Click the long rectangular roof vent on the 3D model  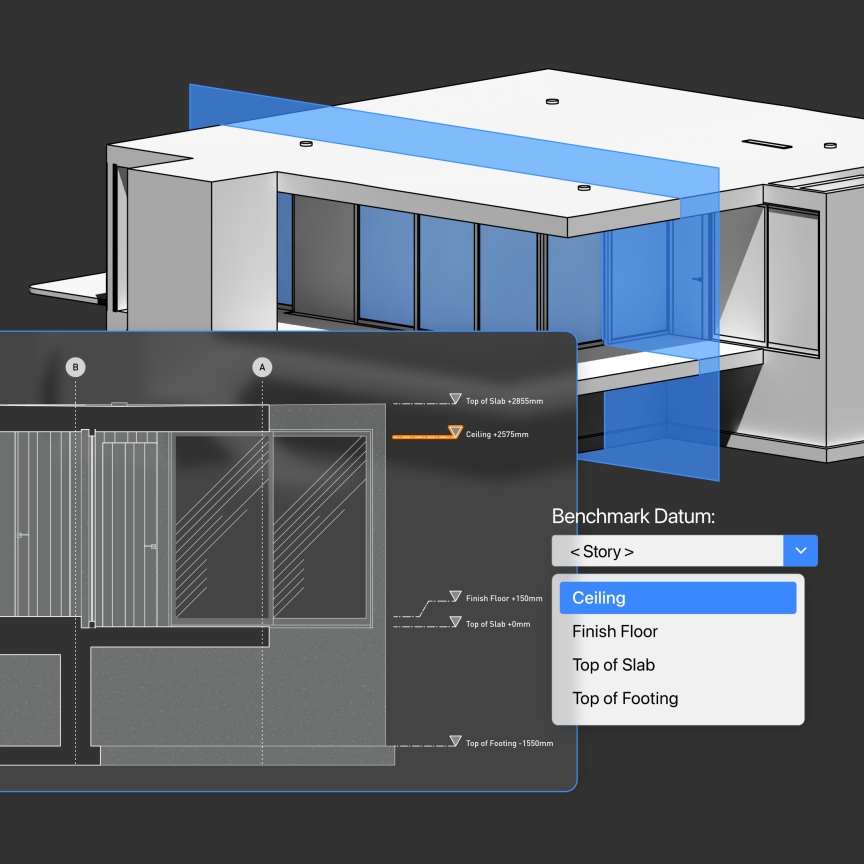(767, 144)
